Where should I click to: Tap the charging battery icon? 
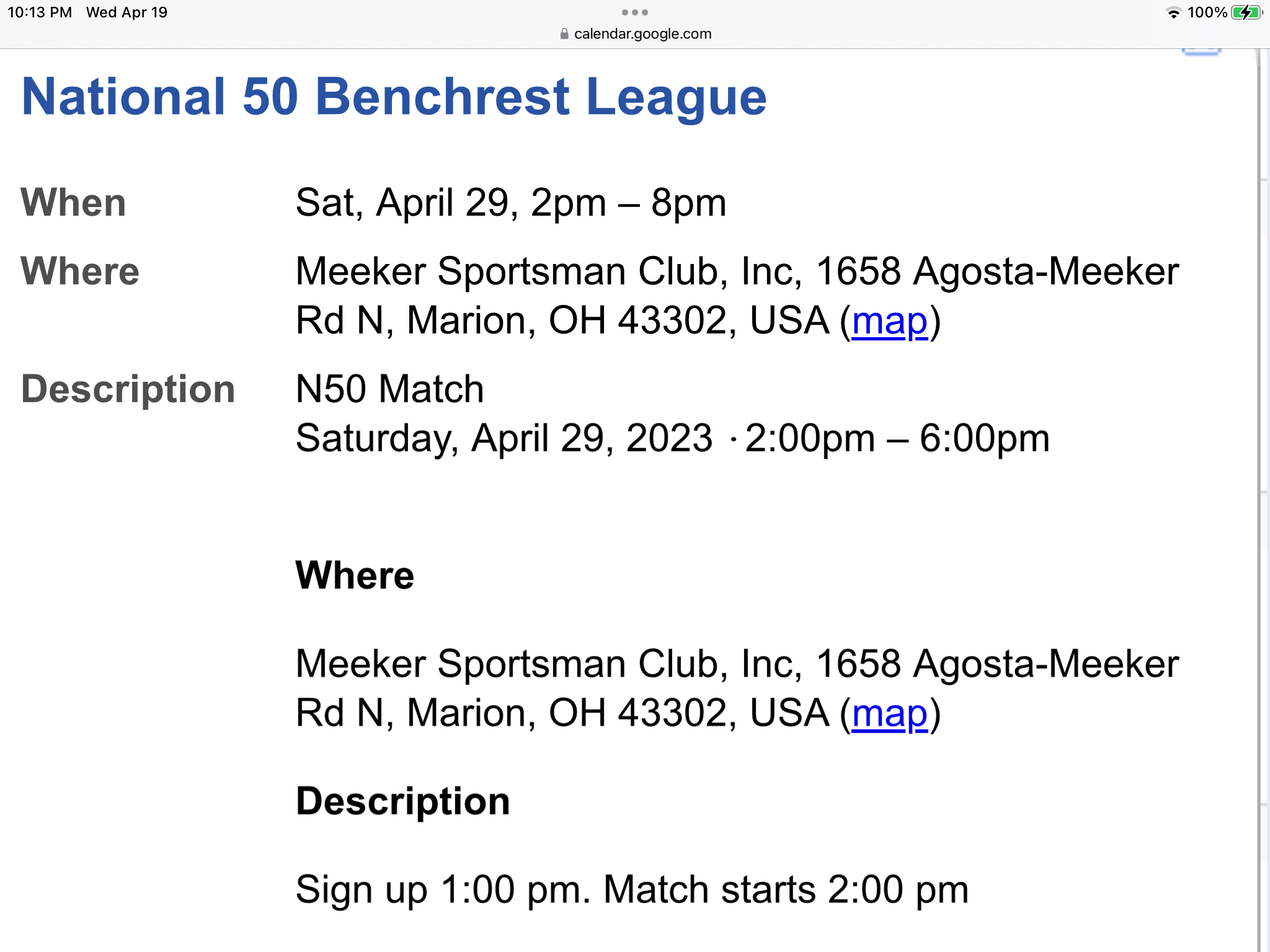[1246, 12]
